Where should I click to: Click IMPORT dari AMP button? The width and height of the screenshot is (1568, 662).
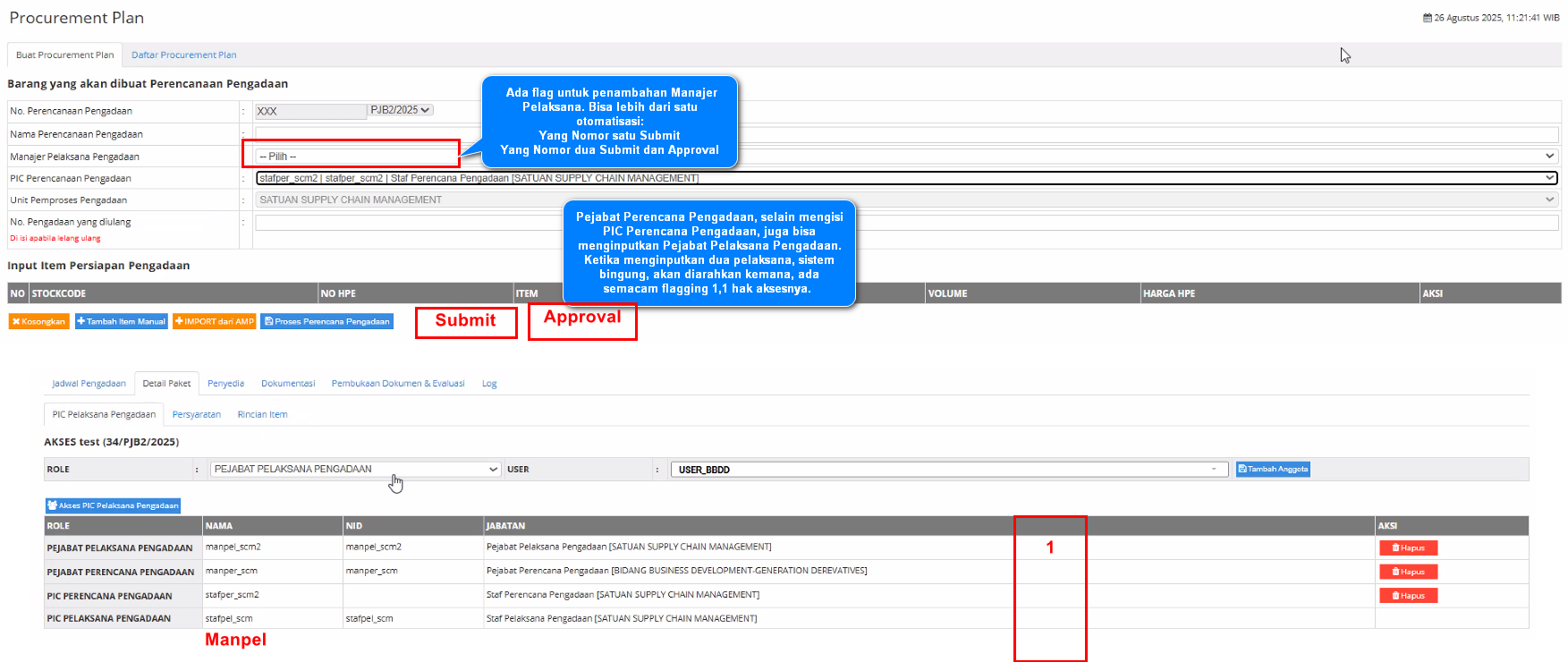pos(215,321)
